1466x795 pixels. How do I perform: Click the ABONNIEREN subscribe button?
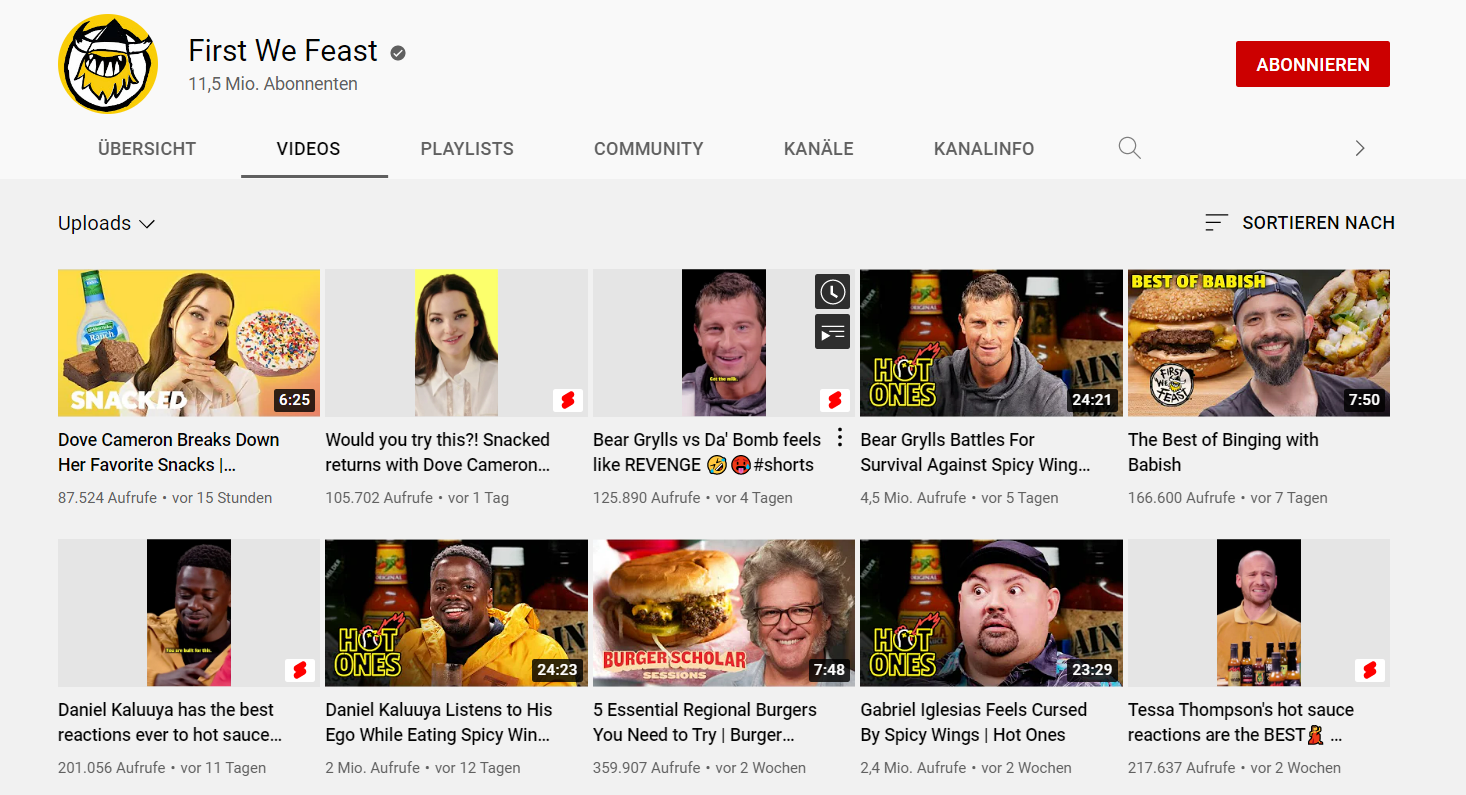coord(1313,64)
